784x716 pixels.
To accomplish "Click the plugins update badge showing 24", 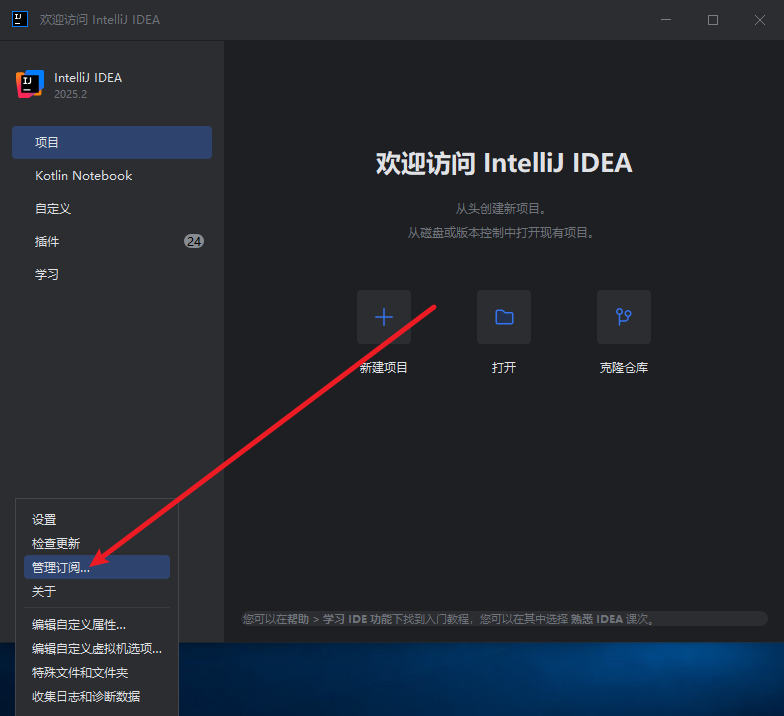I will click(x=194, y=242).
